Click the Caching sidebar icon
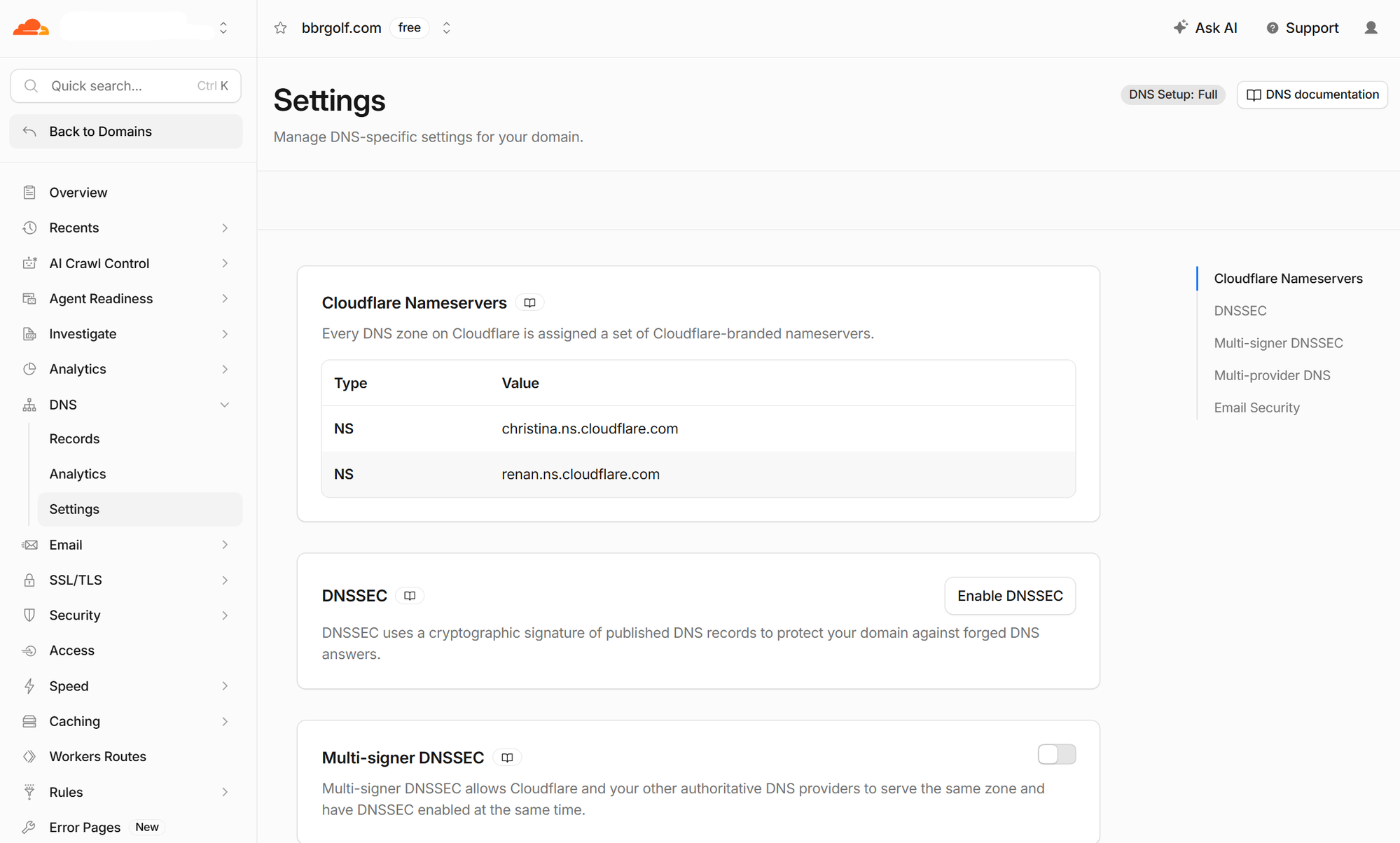The image size is (1400, 843). coord(29,721)
